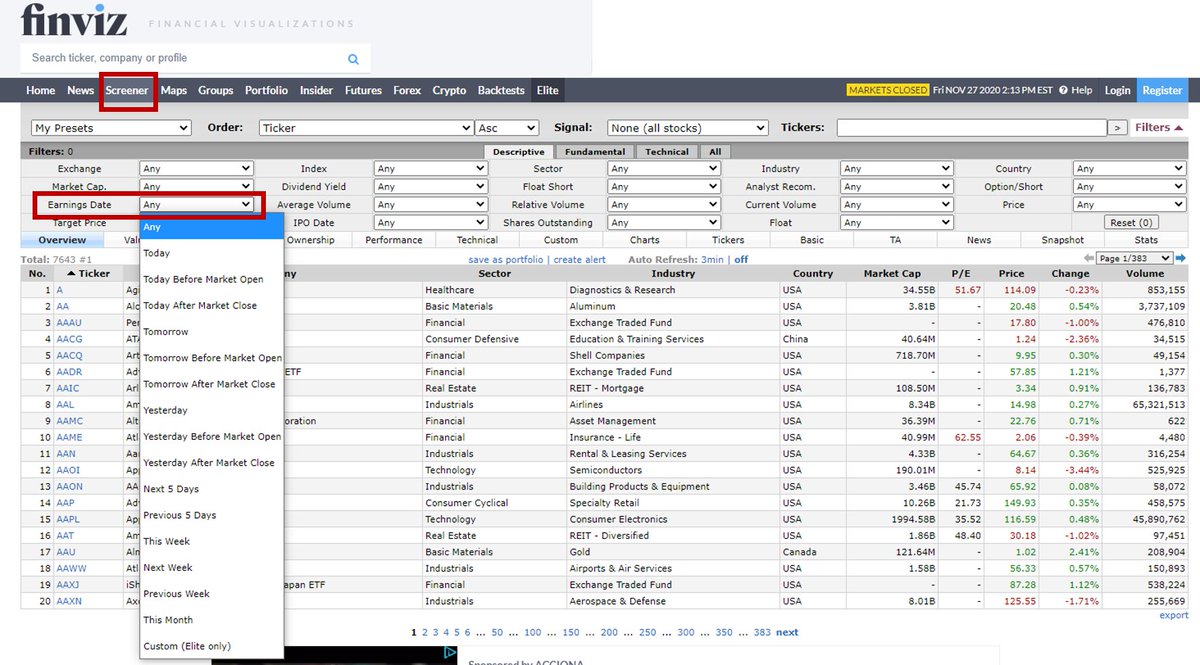
Task: Select 'Previous Week' option
Action: (x=211, y=593)
